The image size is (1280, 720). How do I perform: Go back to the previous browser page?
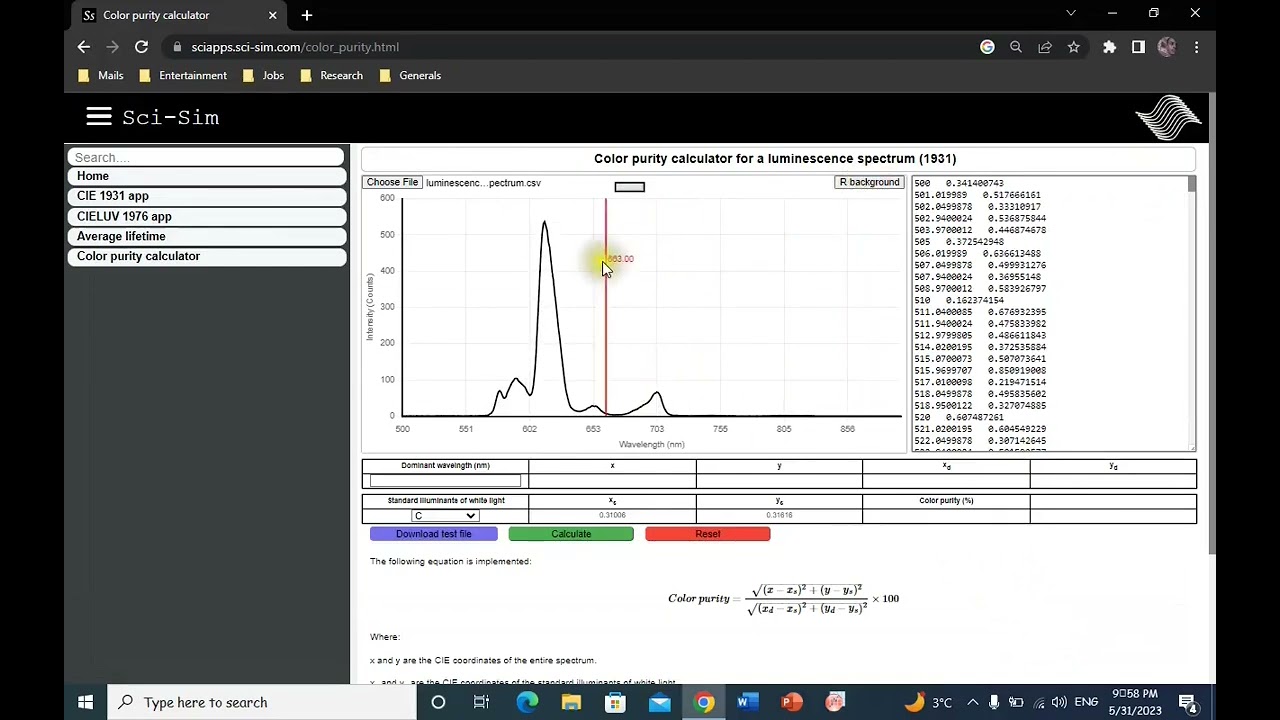[84, 47]
